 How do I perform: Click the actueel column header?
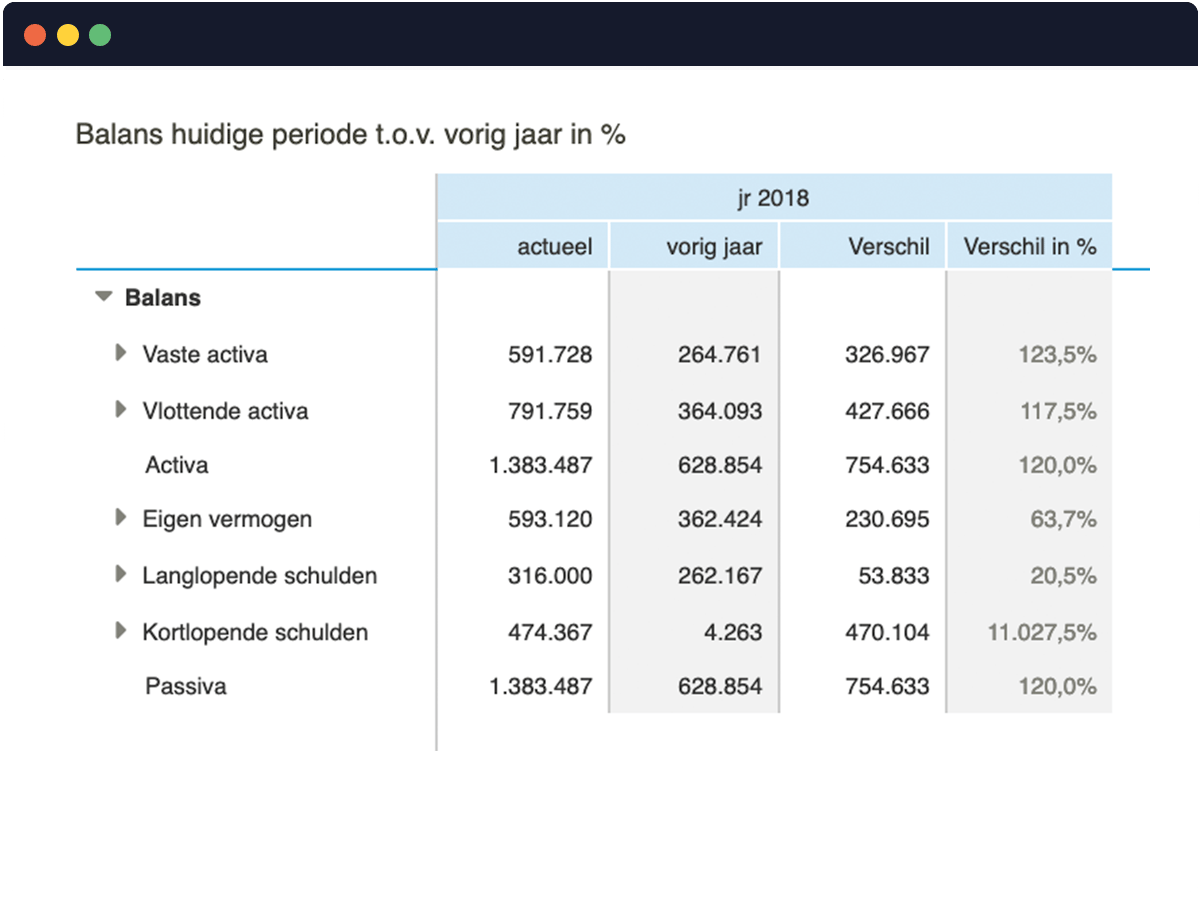click(x=552, y=245)
